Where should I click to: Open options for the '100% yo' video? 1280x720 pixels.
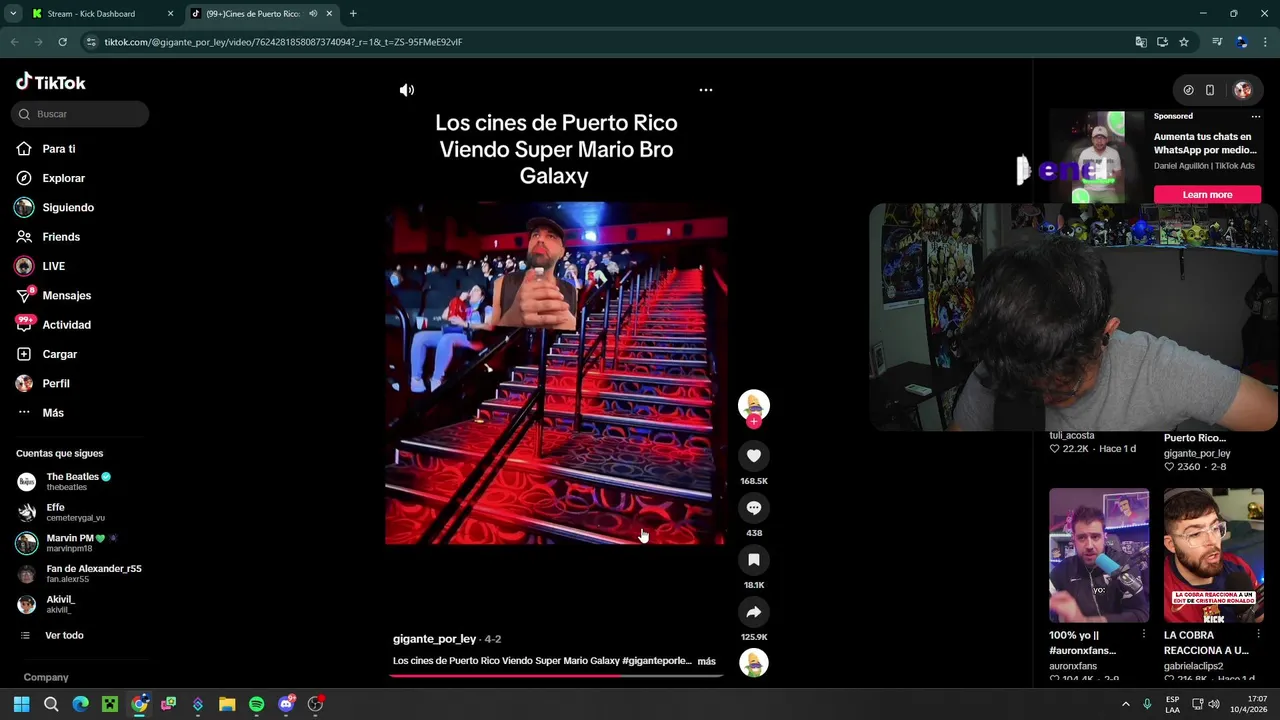[x=1144, y=635]
